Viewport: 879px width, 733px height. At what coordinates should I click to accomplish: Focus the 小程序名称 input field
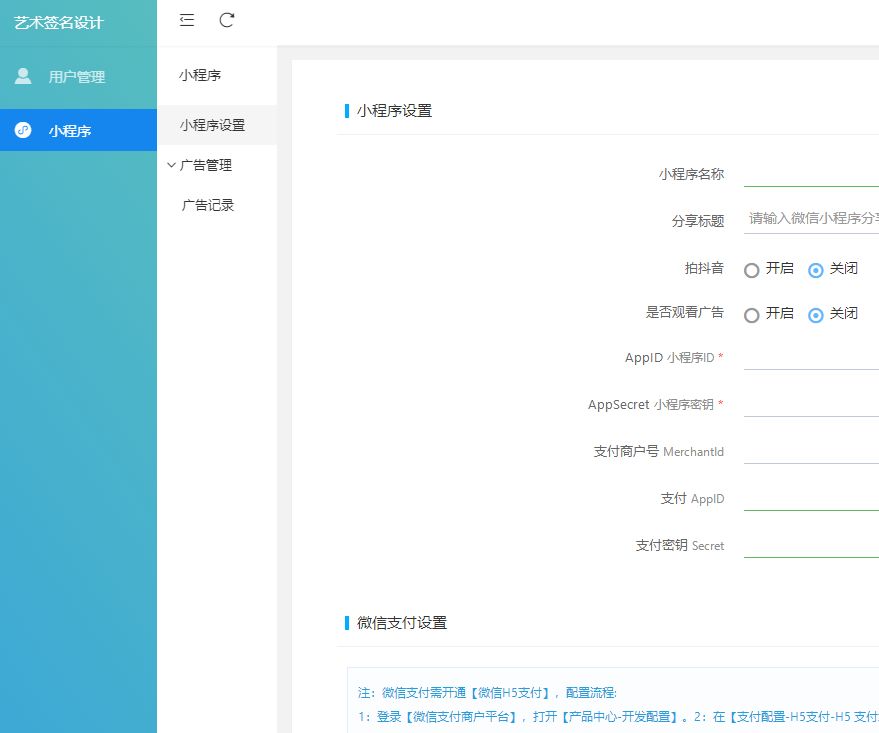[x=811, y=173]
